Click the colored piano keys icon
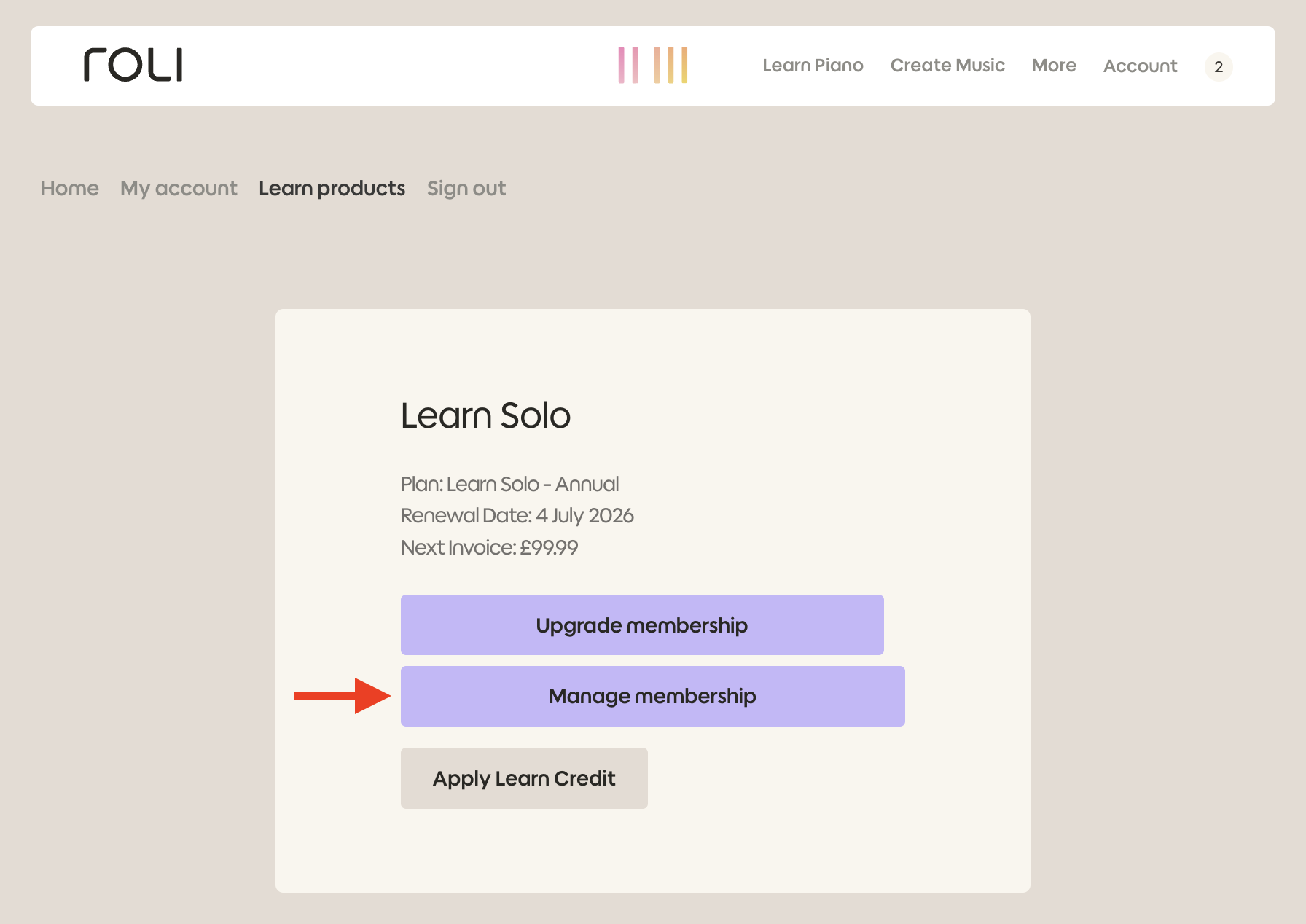 (x=653, y=65)
